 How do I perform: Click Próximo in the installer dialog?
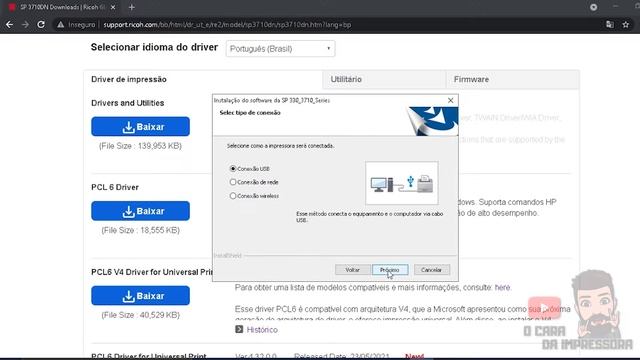pos(390,270)
